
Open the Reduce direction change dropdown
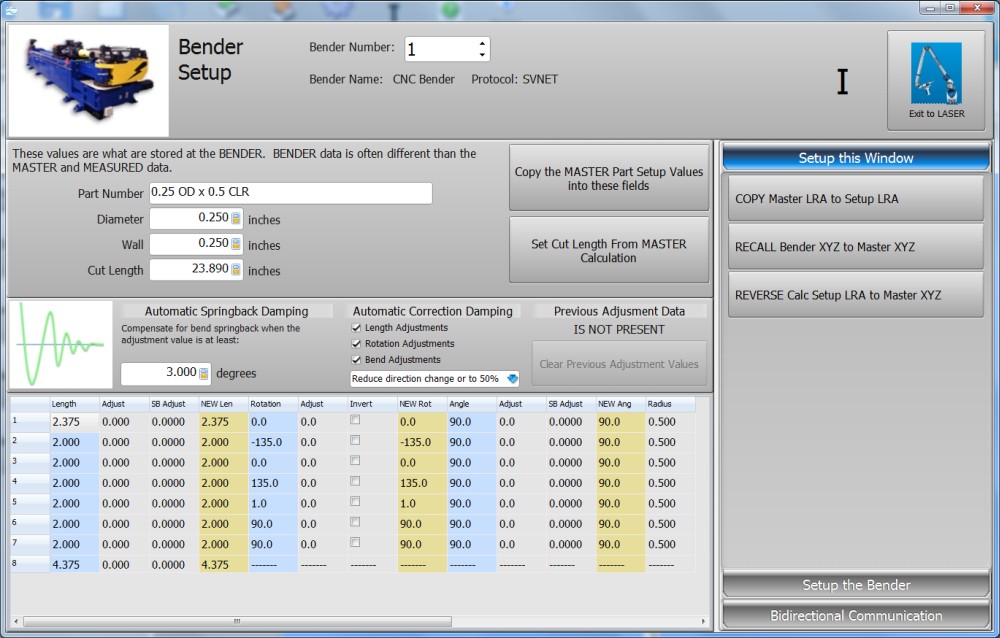[512, 379]
